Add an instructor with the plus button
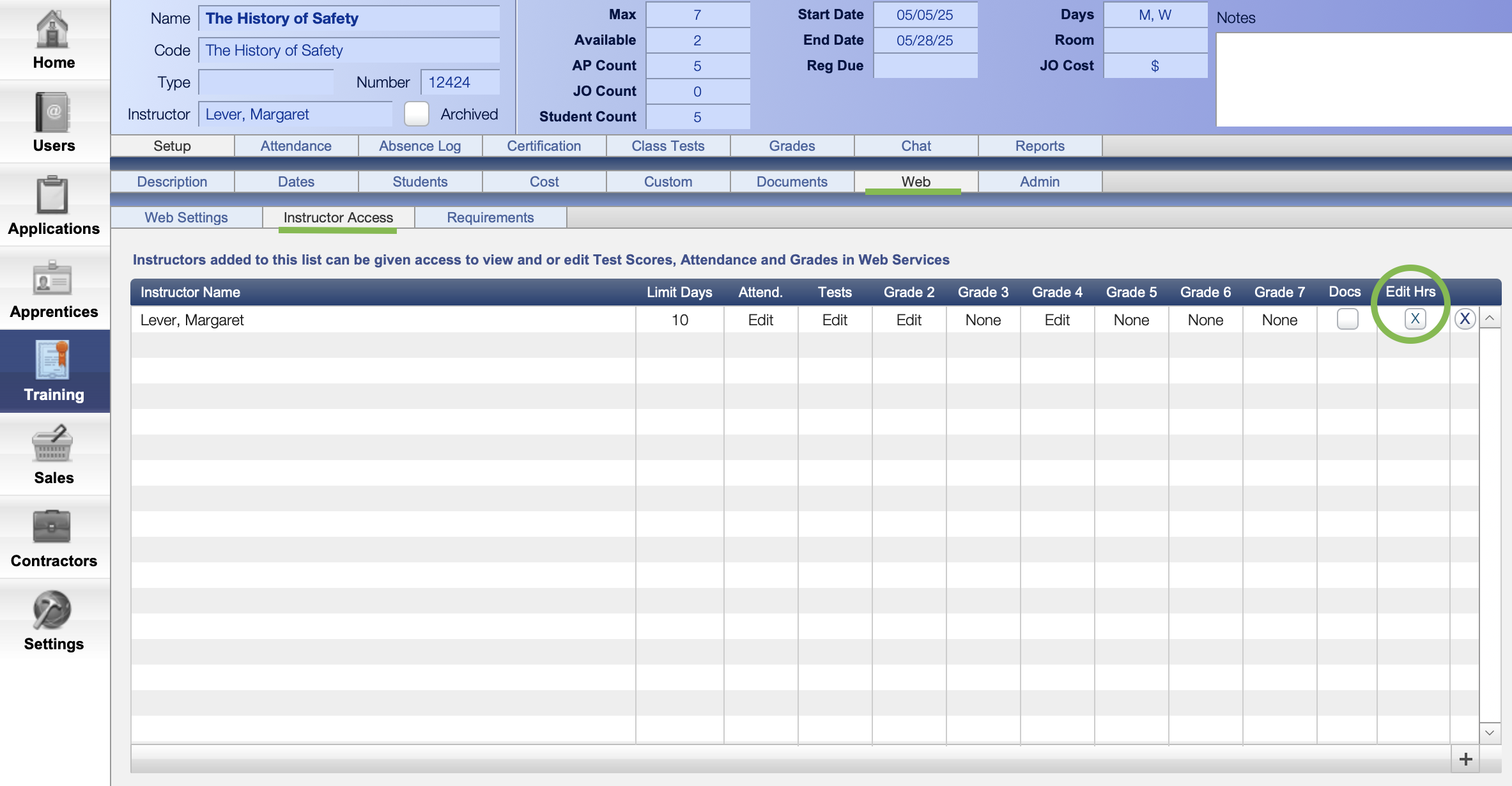The width and height of the screenshot is (1512, 786). 1466,759
